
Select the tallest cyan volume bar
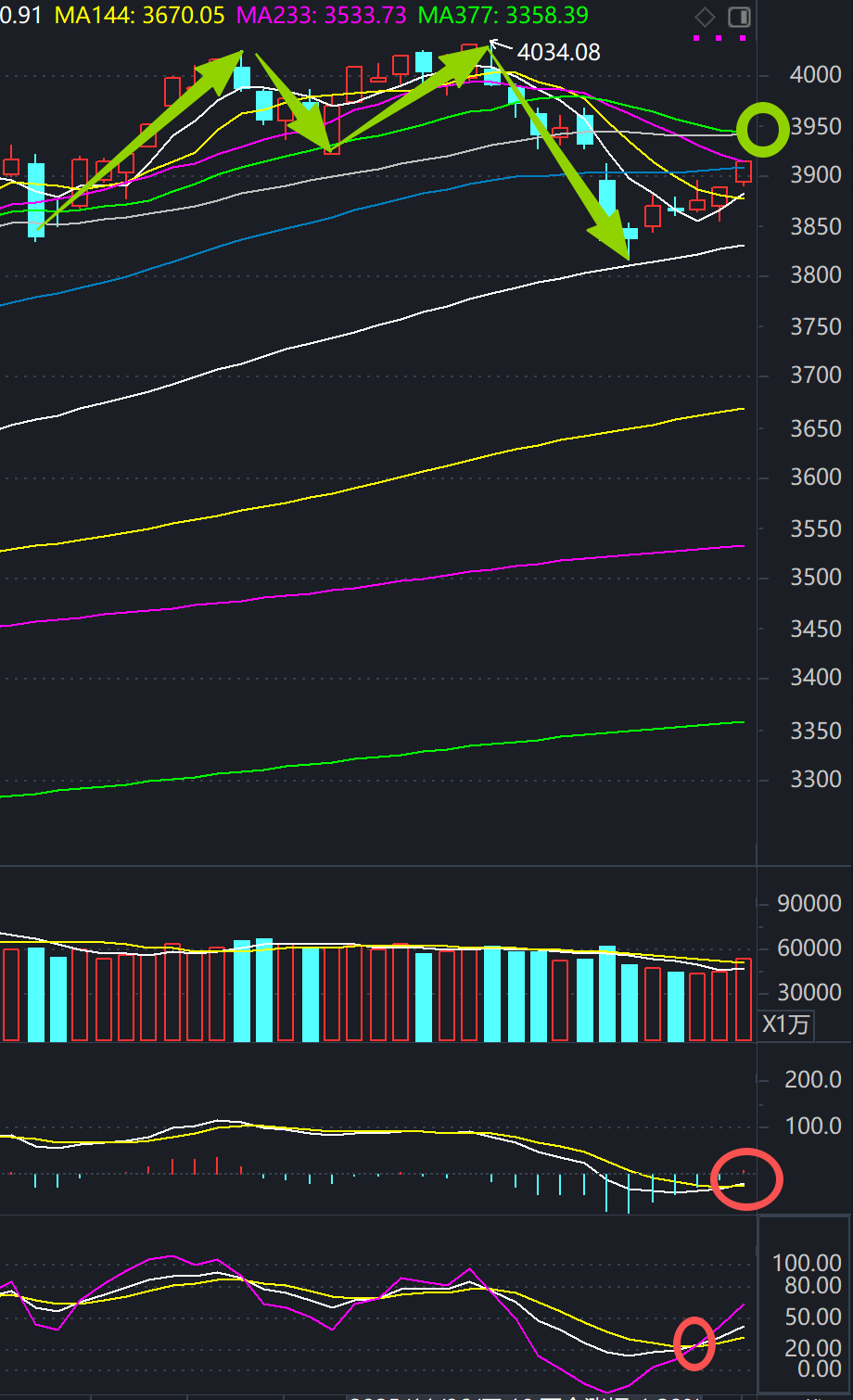264,989
